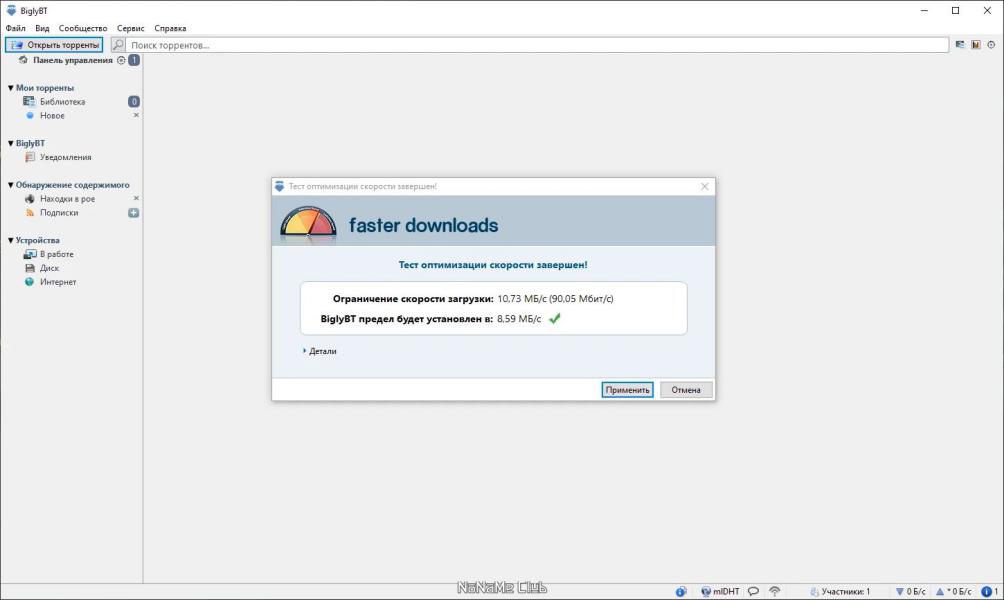Expand the Детали section in dialog
The height and width of the screenshot is (600, 1004).
click(305, 351)
